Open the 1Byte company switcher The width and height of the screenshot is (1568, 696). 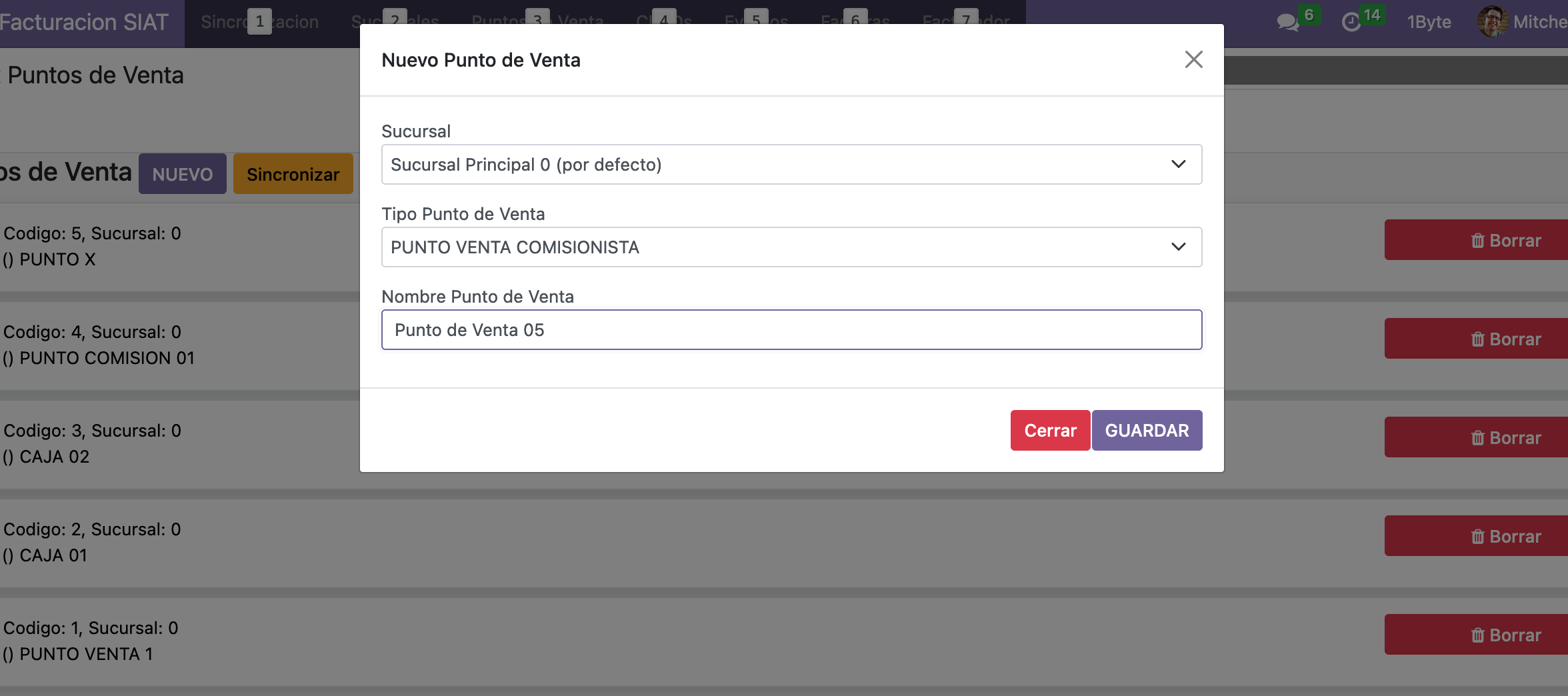click(1429, 22)
